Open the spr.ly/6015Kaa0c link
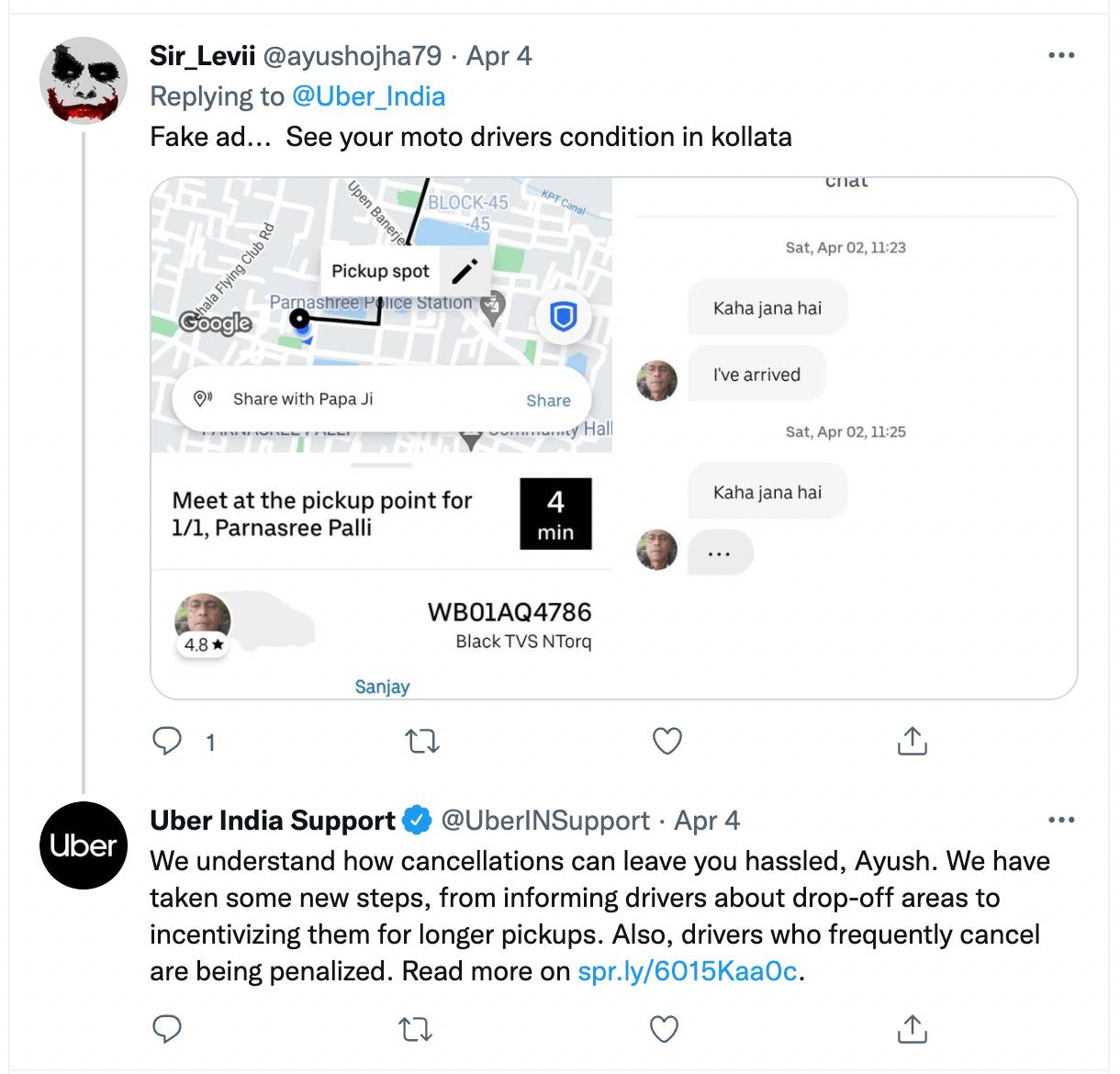The height and width of the screenshot is (1074, 1120). (x=687, y=971)
